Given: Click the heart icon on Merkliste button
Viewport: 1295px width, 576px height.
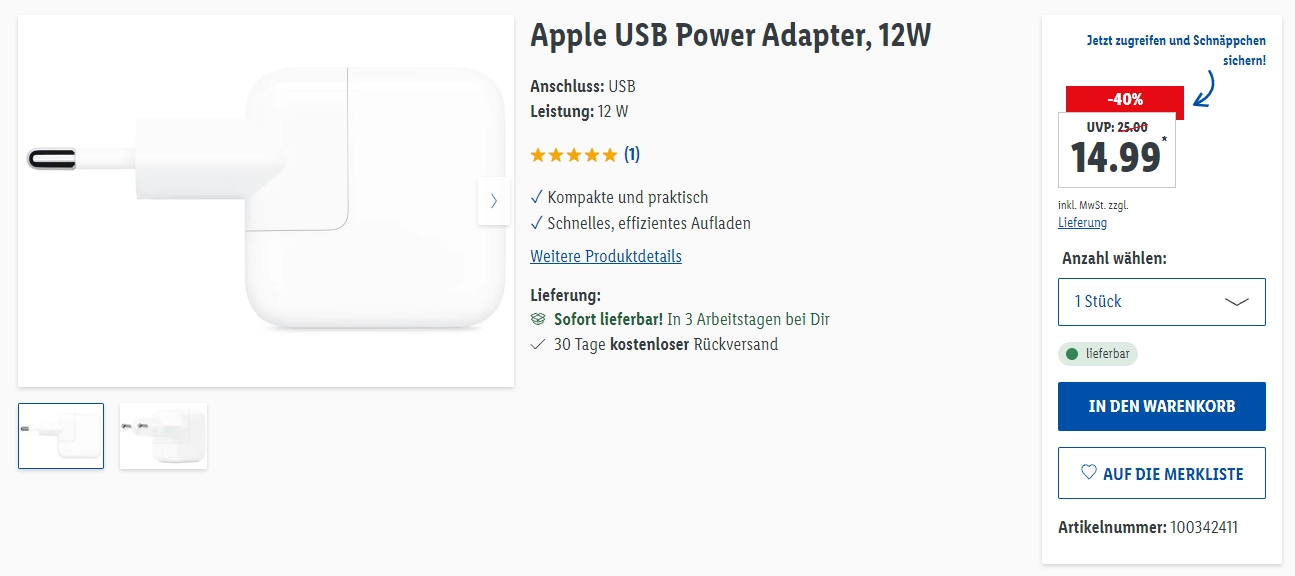Looking at the screenshot, I should [1089, 473].
